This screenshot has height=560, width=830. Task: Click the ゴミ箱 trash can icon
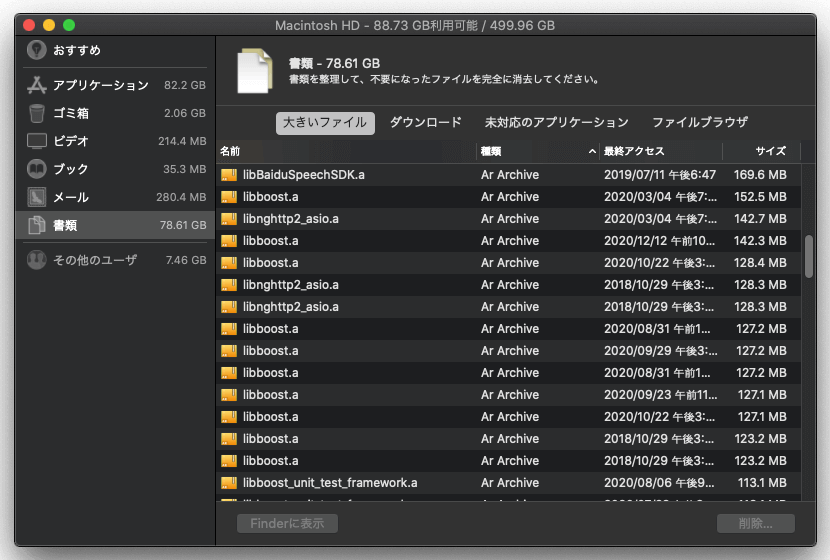coord(37,113)
